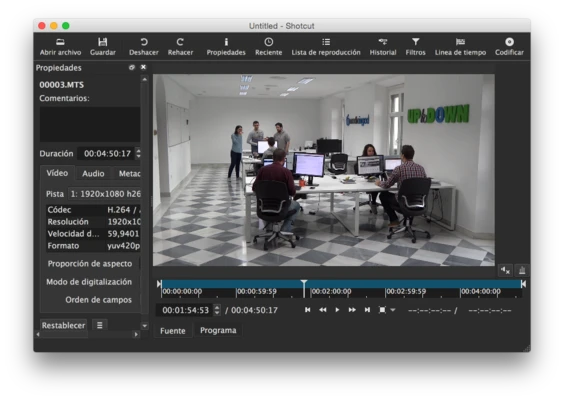Click the in-point marker at scrubber start
The image size is (564, 400).
click(159, 284)
